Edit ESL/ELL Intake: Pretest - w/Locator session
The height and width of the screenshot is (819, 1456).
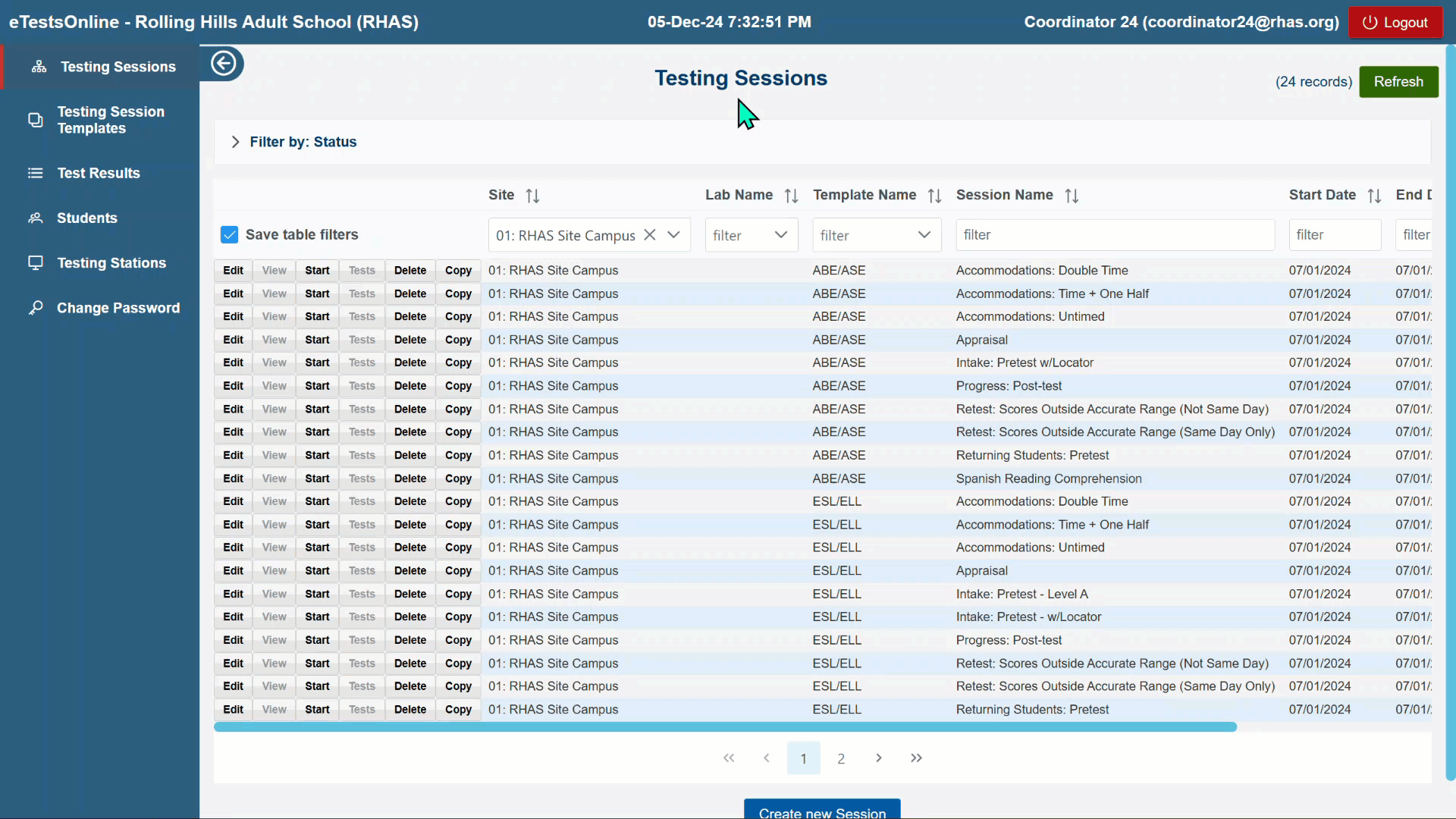(x=233, y=617)
